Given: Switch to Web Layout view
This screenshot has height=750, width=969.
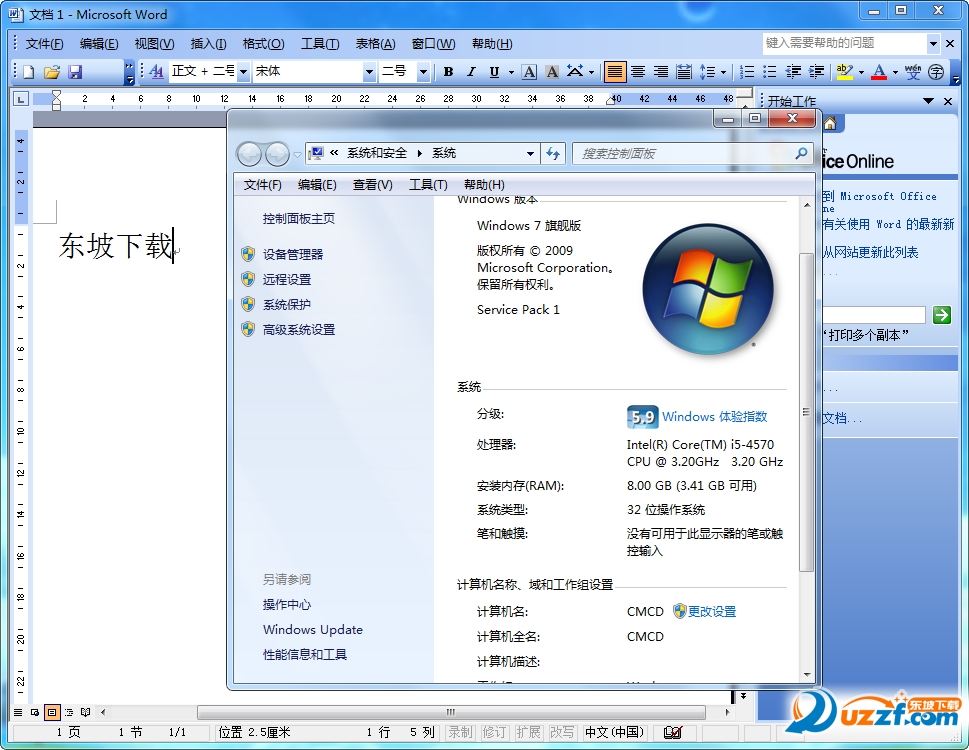Looking at the screenshot, I should (x=35, y=712).
